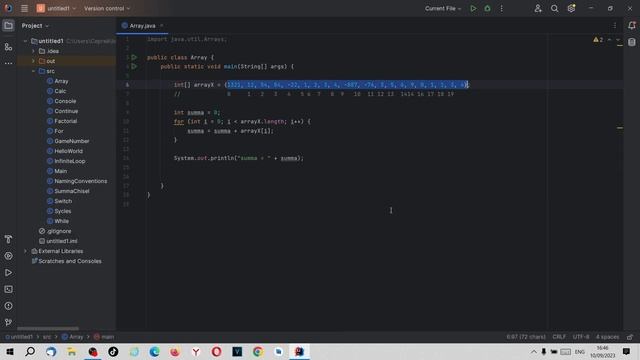
Task: Expand the out folder
Action: [33, 61]
